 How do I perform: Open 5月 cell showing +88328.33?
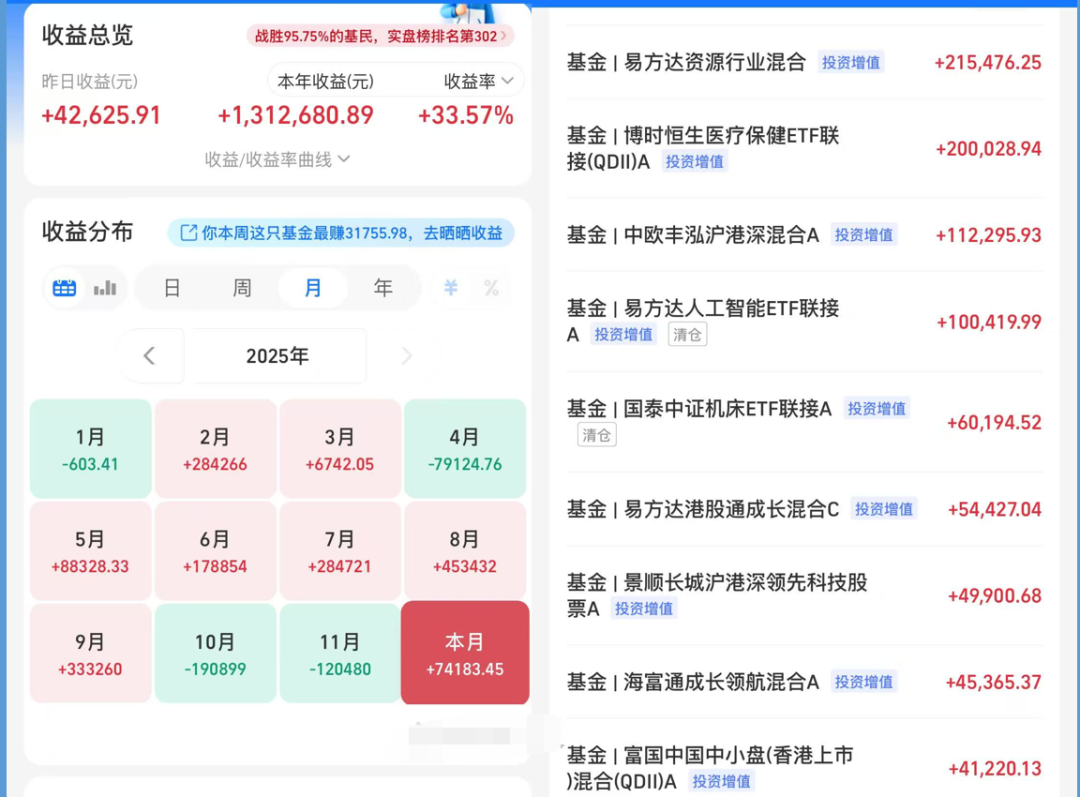coord(90,550)
